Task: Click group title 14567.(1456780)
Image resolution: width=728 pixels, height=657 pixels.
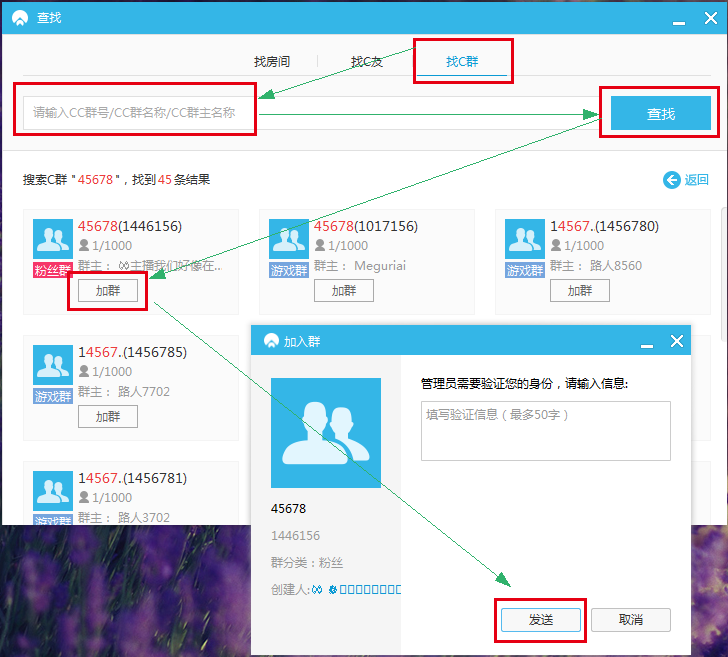Action: (604, 226)
